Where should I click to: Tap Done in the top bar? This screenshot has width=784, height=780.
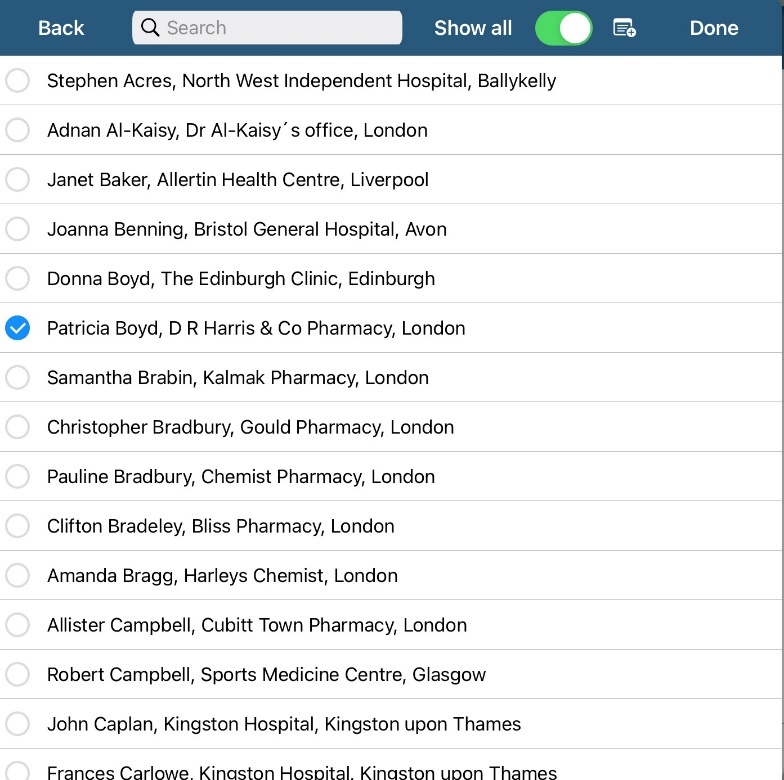[713, 28]
